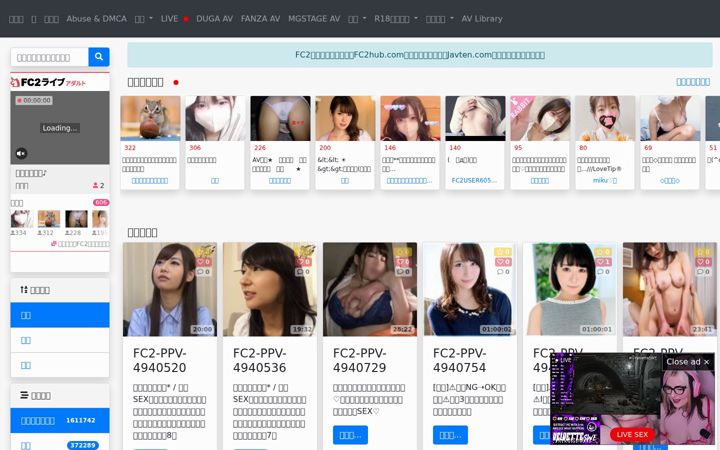Open FC2USER605 channel link
The width and height of the screenshot is (720, 450).
(x=474, y=180)
